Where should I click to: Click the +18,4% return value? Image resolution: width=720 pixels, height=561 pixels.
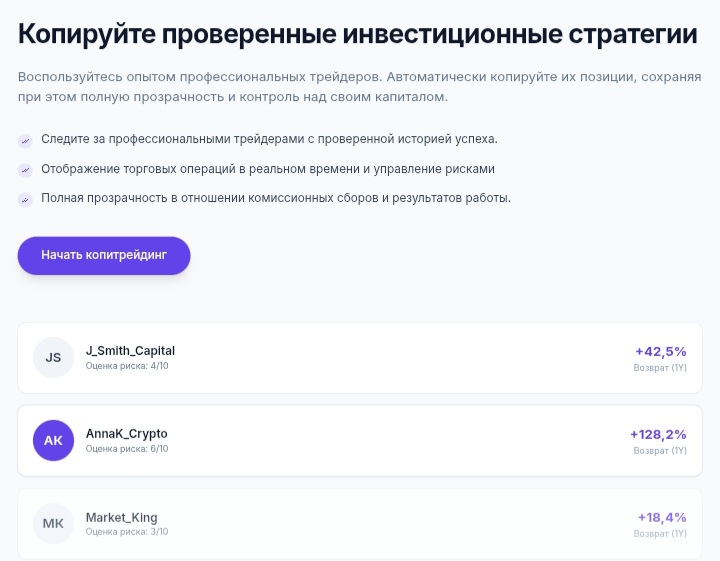coord(662,517)
